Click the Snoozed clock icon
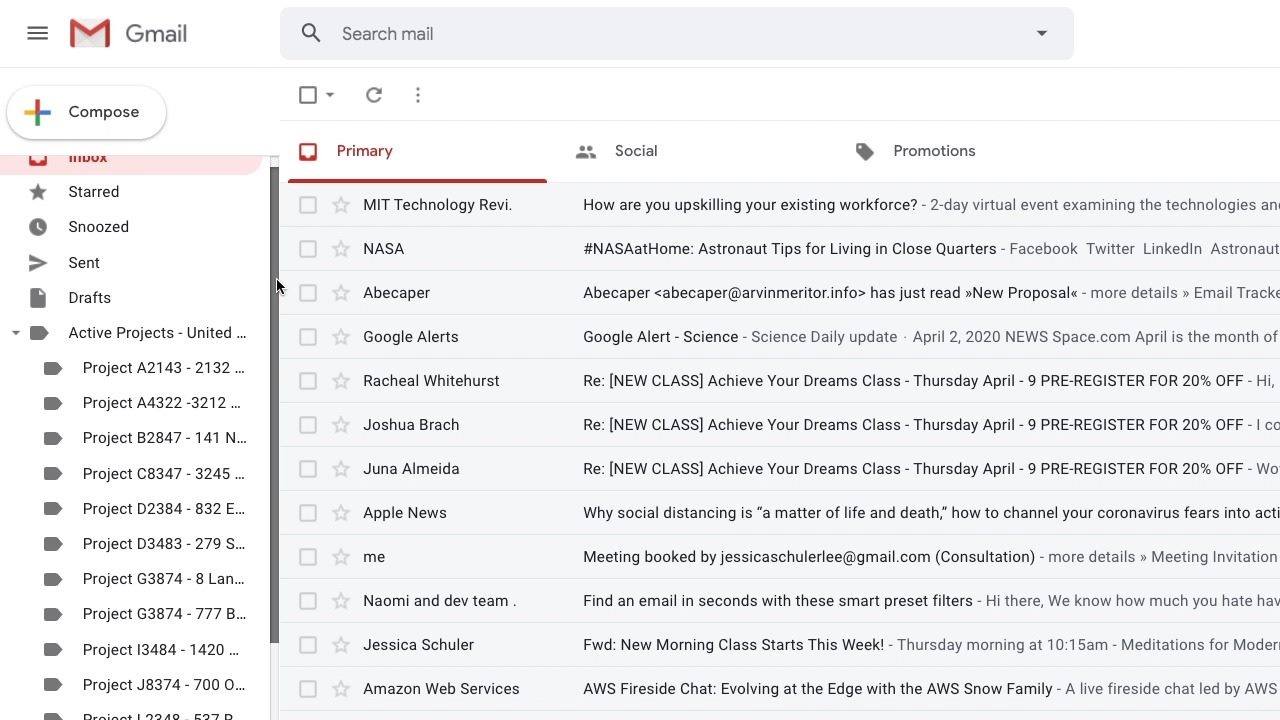Viewport: 1280px width, 720px height. click(38, 227)
